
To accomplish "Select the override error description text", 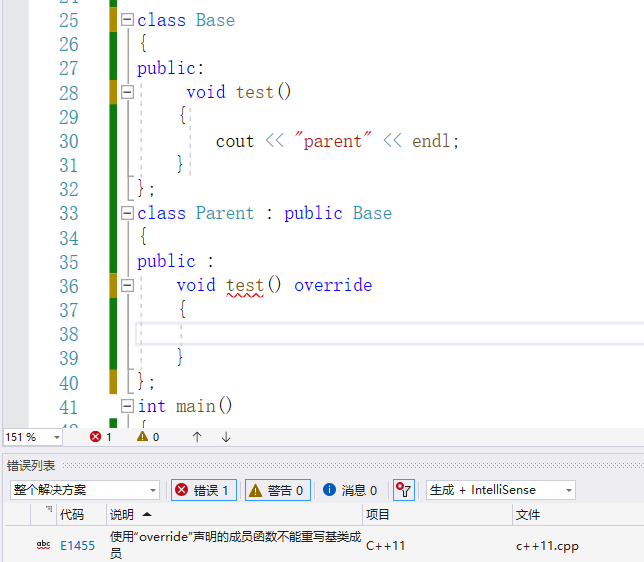I will [235, 545].
